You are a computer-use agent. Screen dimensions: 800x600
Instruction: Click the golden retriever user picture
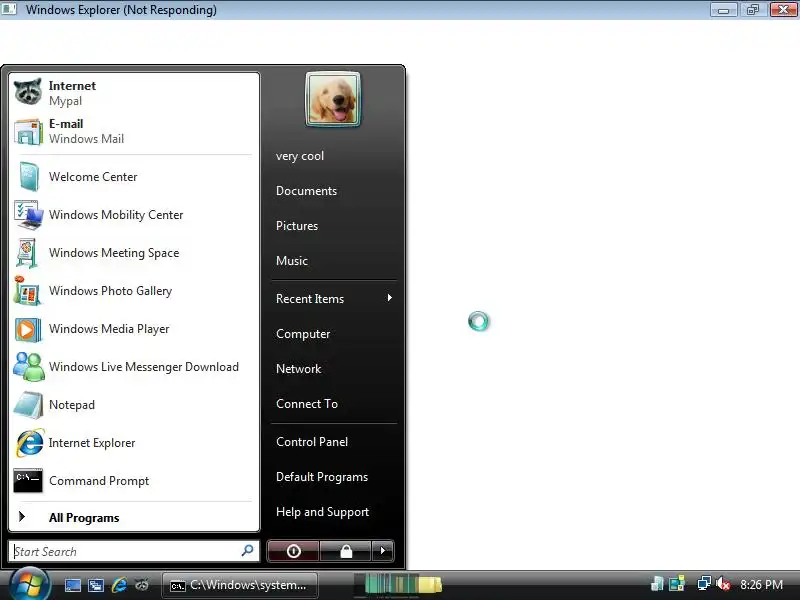click(x=333, y=99)
